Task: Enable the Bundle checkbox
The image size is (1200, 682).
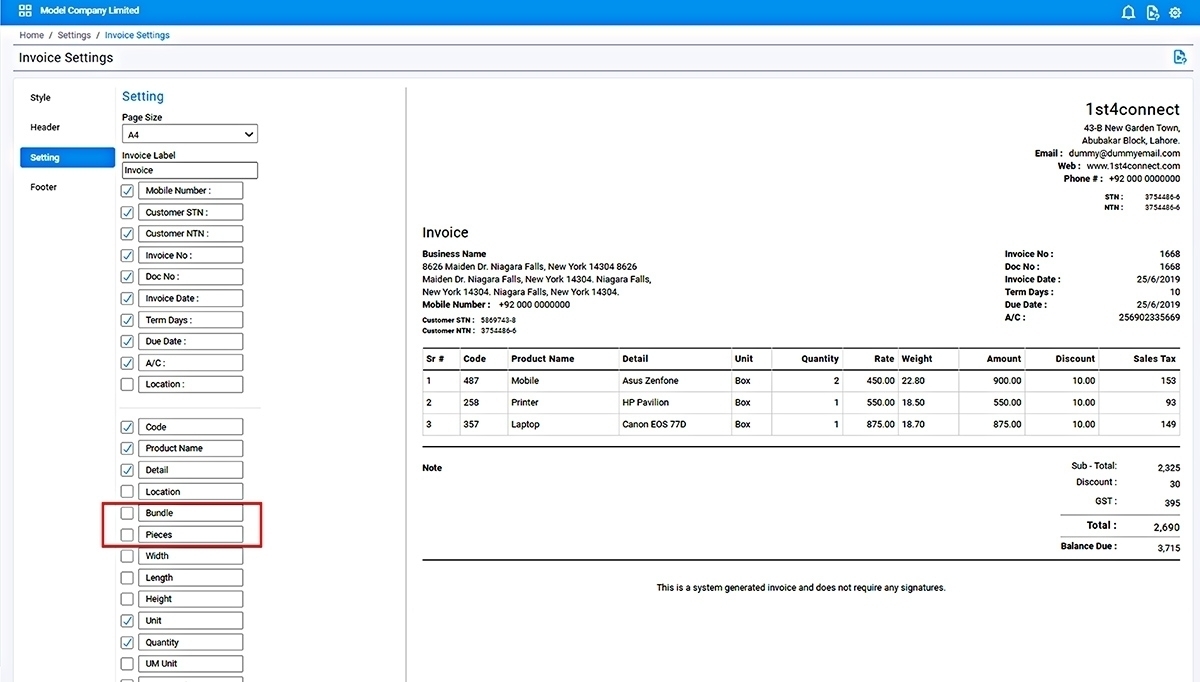Action: tap(127, 513)
